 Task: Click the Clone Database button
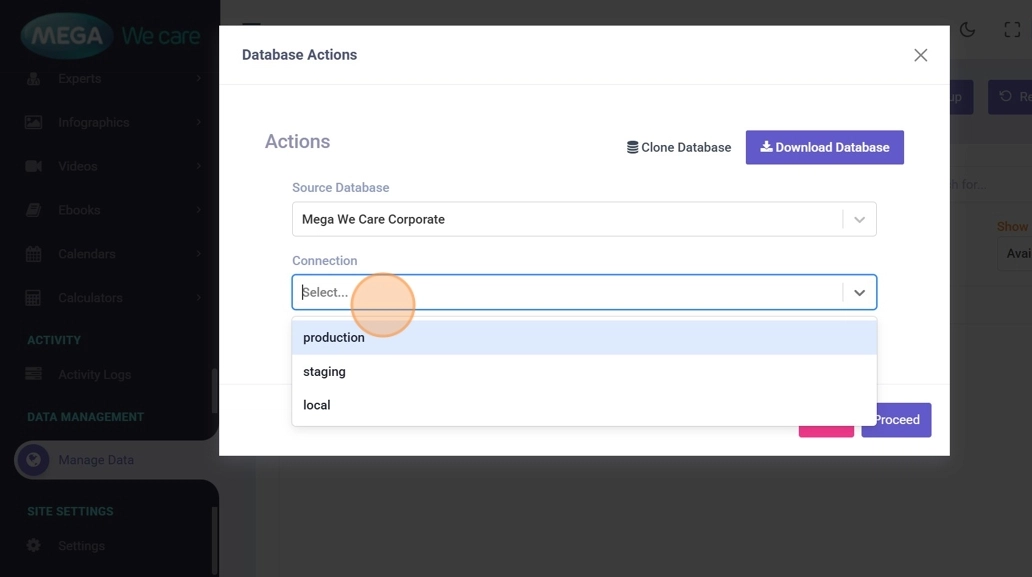(x=679, y=147)
